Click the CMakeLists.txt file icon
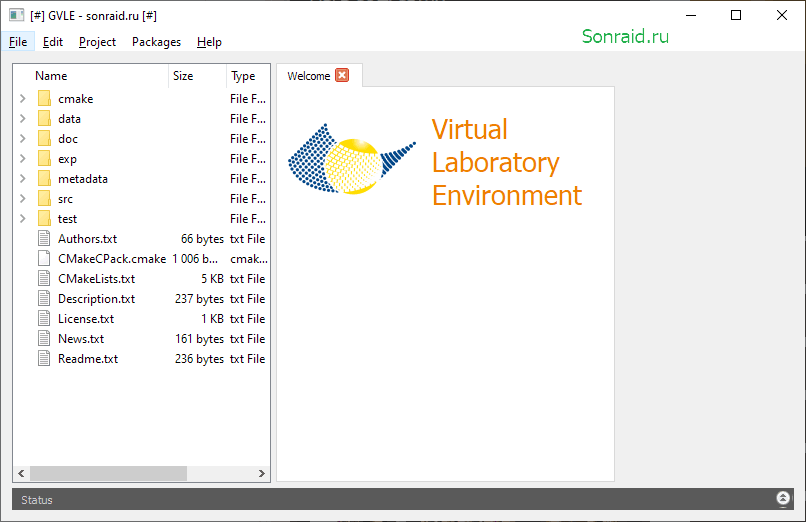This screenshot has height=522, width=806. click(x=44, y=278)
